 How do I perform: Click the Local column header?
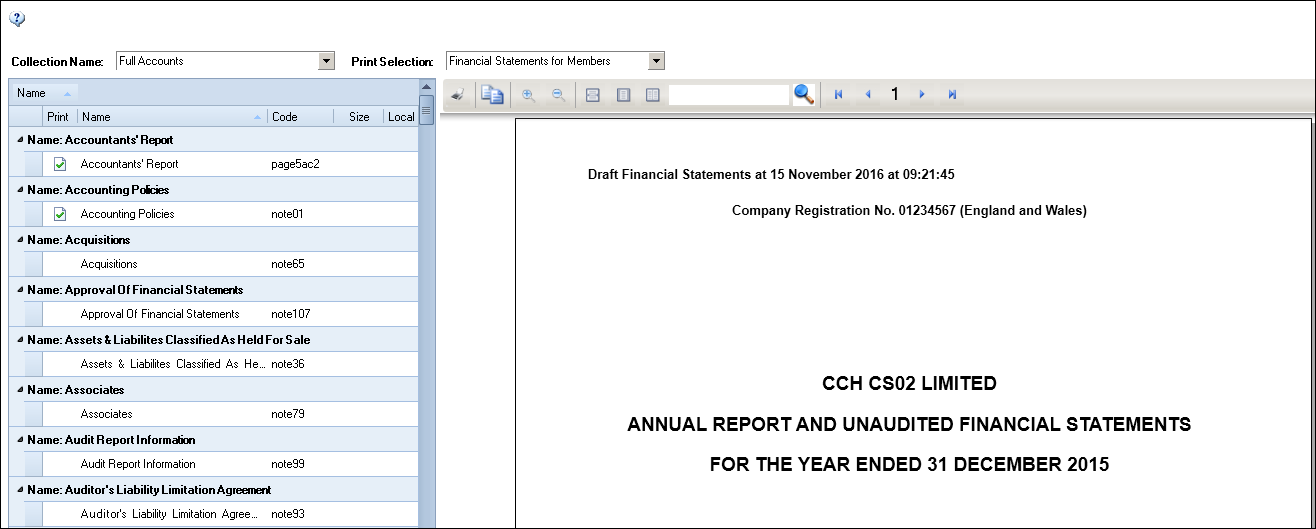pyautogui.click(x=401, y=117)
